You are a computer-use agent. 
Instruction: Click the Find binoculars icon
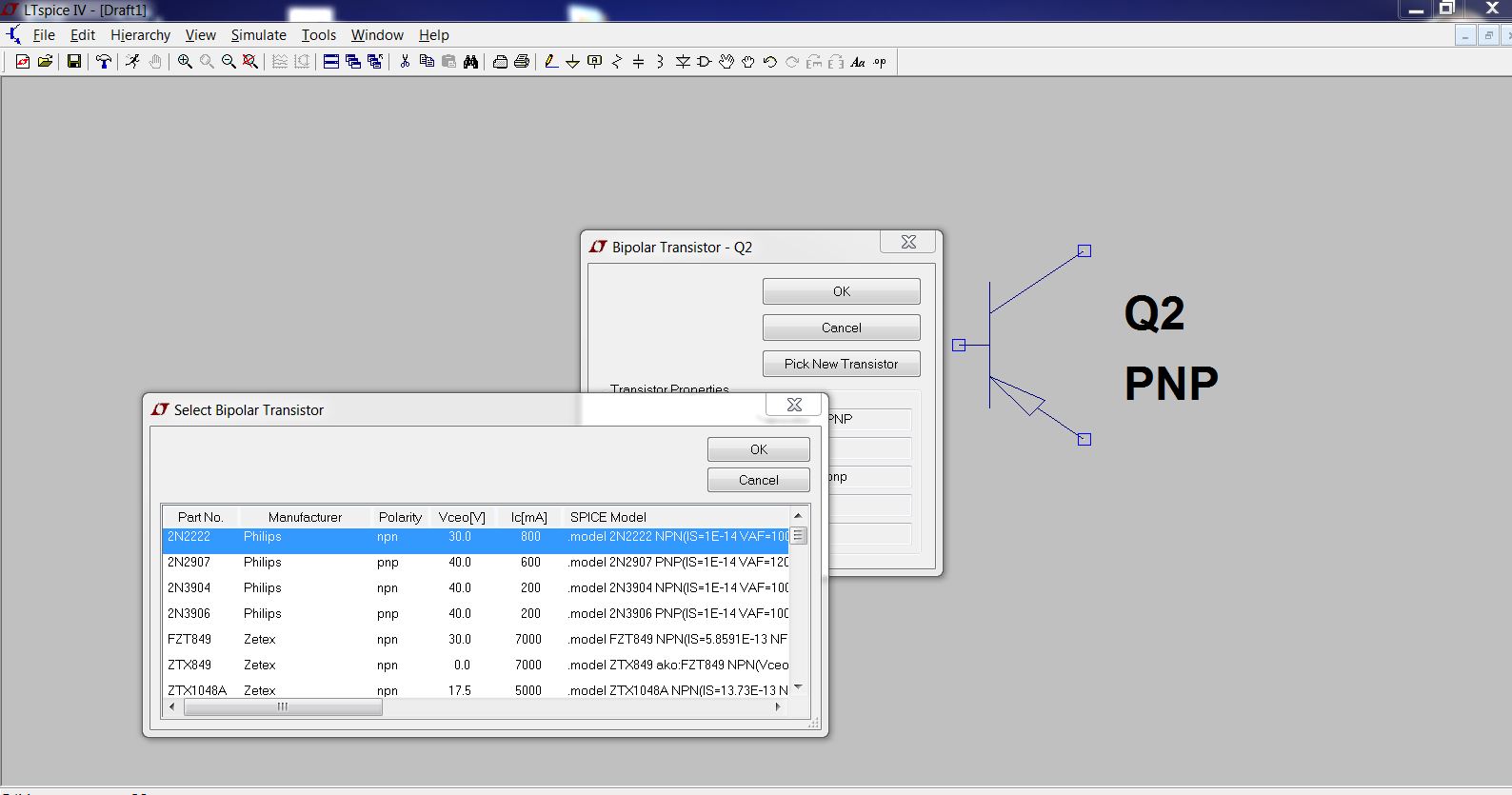pos(470,62)
